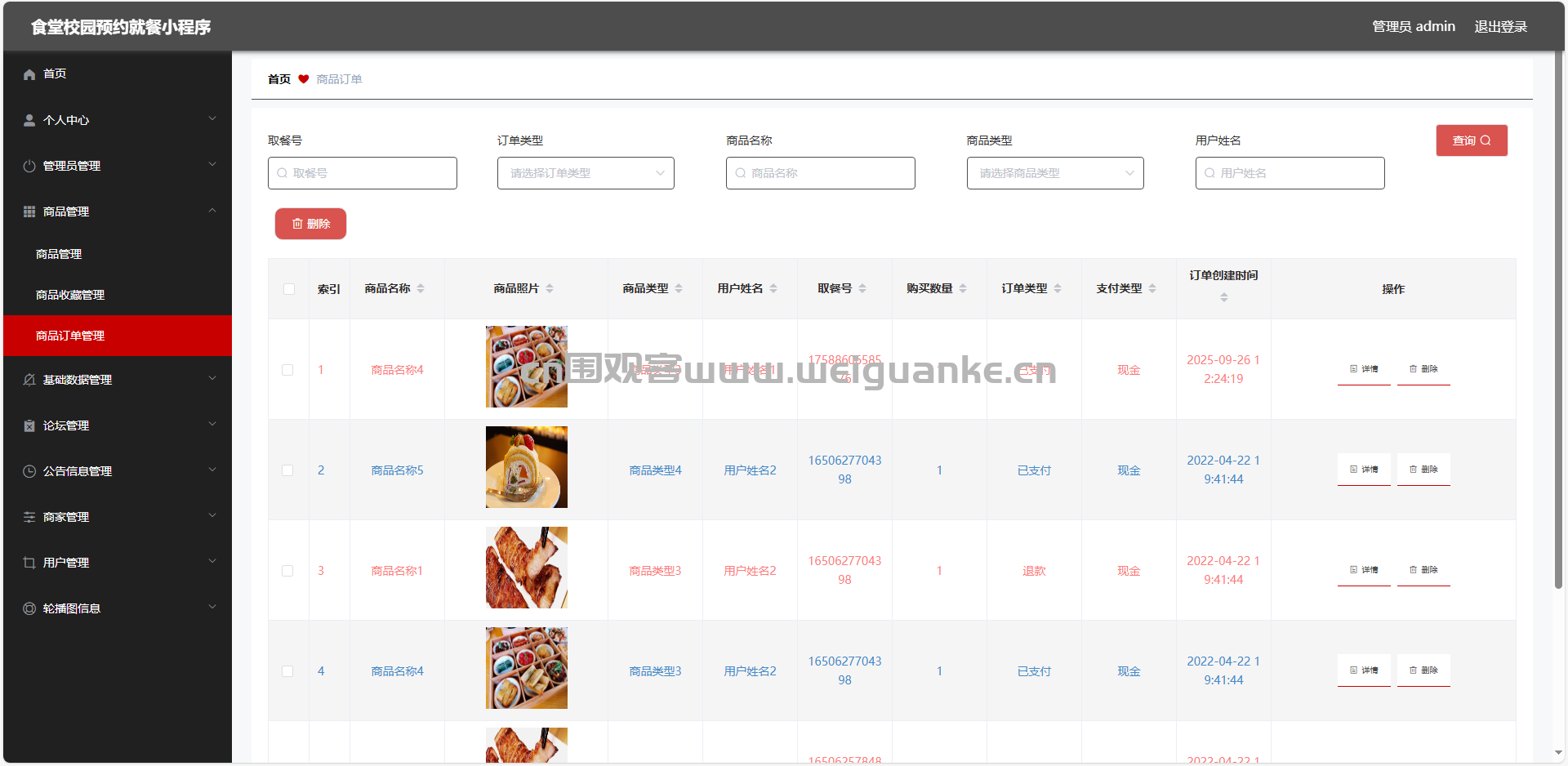Check the row 3 商品名称1 checkbox
Viewport: 1568px width, 766px height.
point(287,571)
